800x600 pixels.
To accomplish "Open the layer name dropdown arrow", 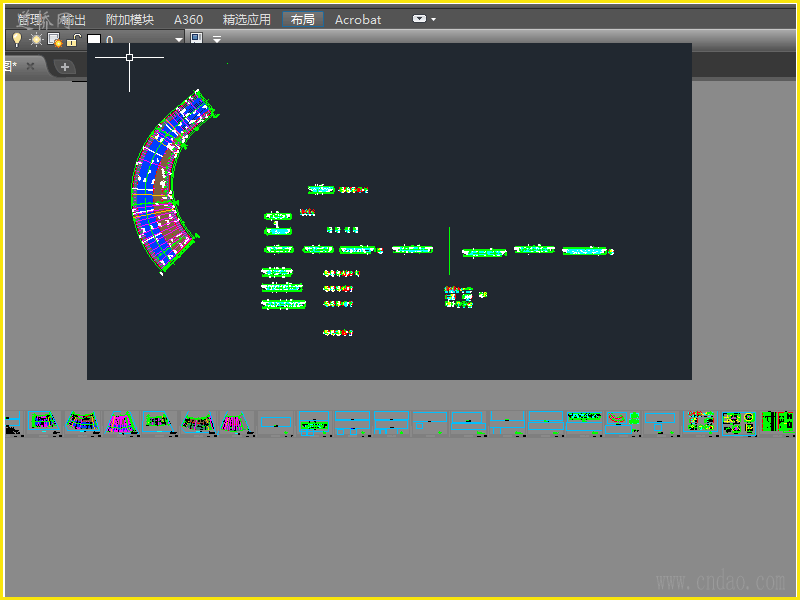I will (x=179, y=40).
